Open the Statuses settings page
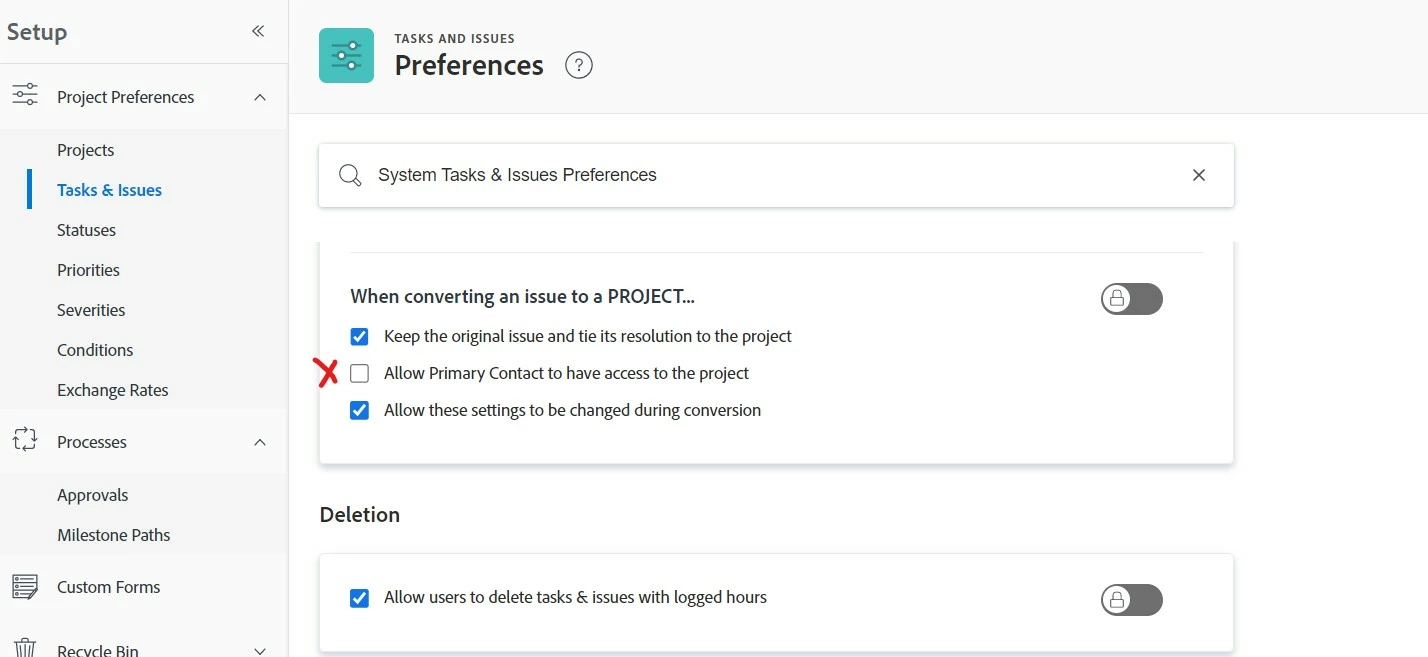1428x657 pixels. (86, 230)
